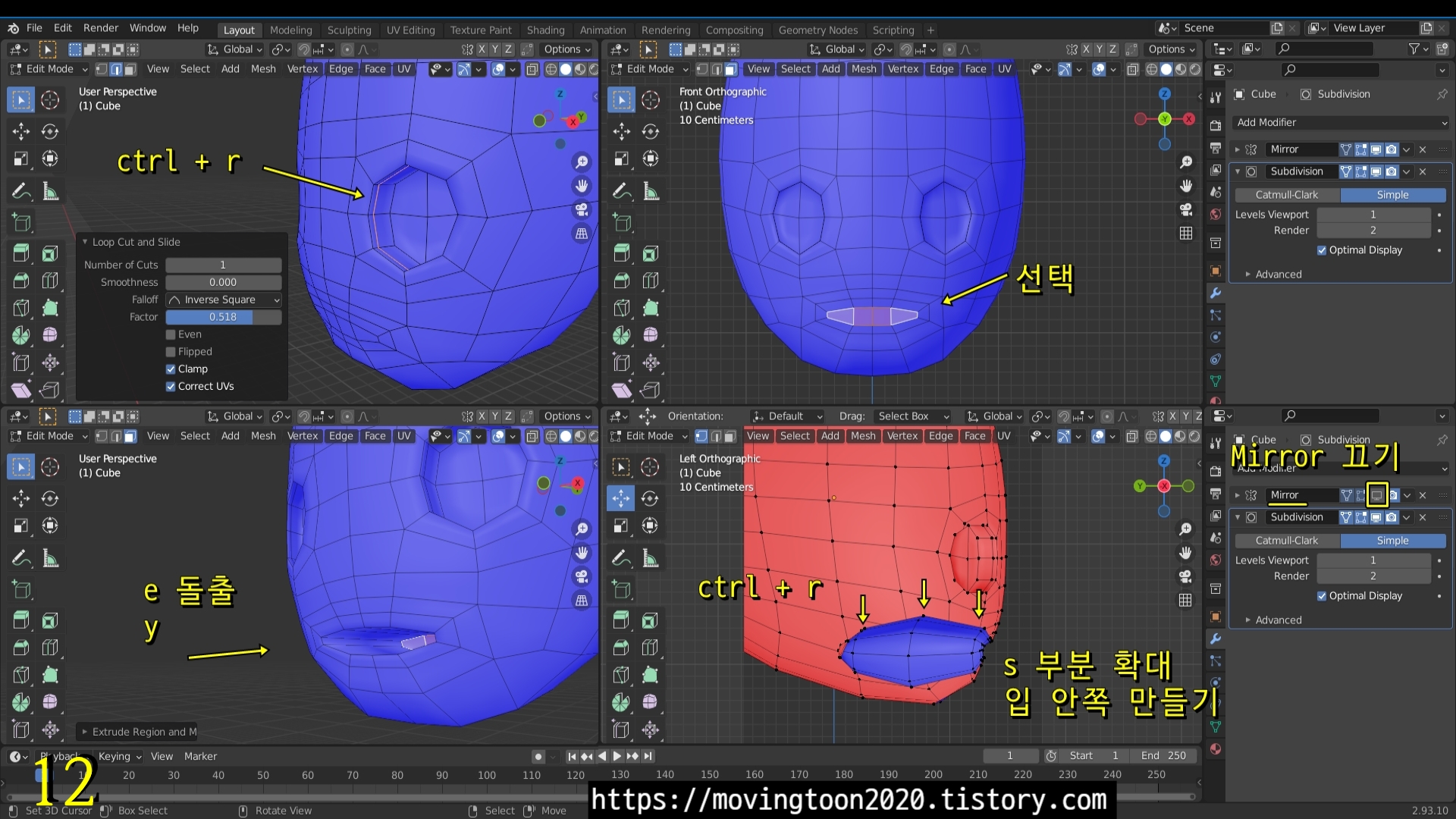Enable the Flipped checkbox
Viewport: 1456px width, 819px height.
click(x=171, y=352)
